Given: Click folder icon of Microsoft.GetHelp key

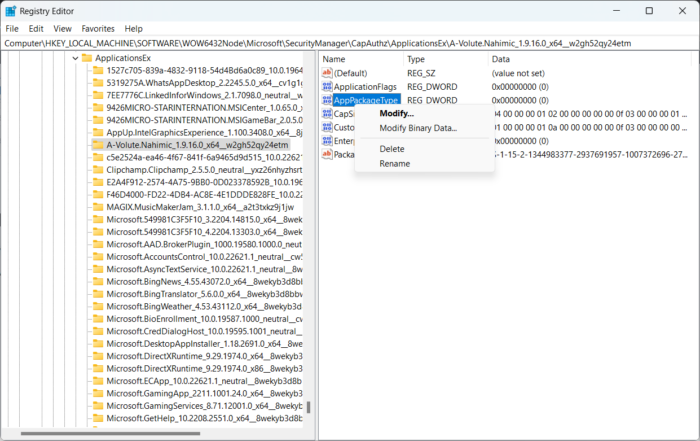Looking at the screenshot, I should 98,418.
